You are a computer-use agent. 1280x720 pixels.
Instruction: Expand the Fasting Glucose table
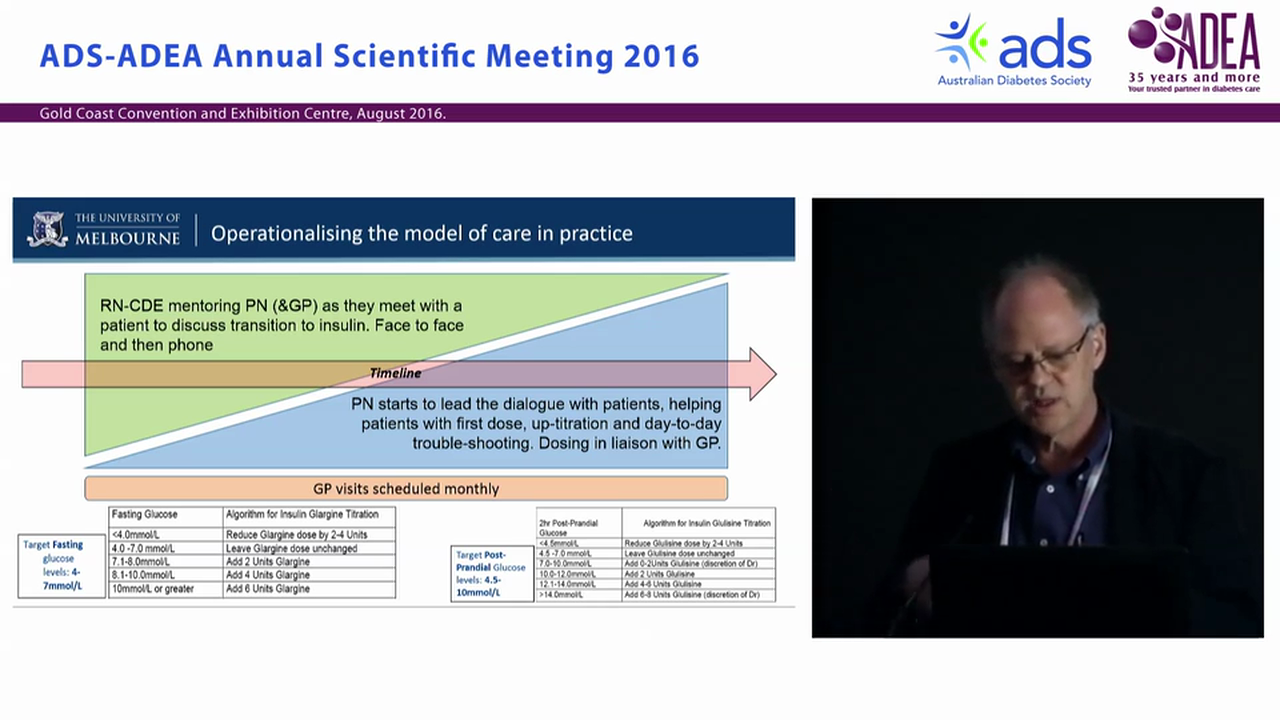click(x=251, y=551)
